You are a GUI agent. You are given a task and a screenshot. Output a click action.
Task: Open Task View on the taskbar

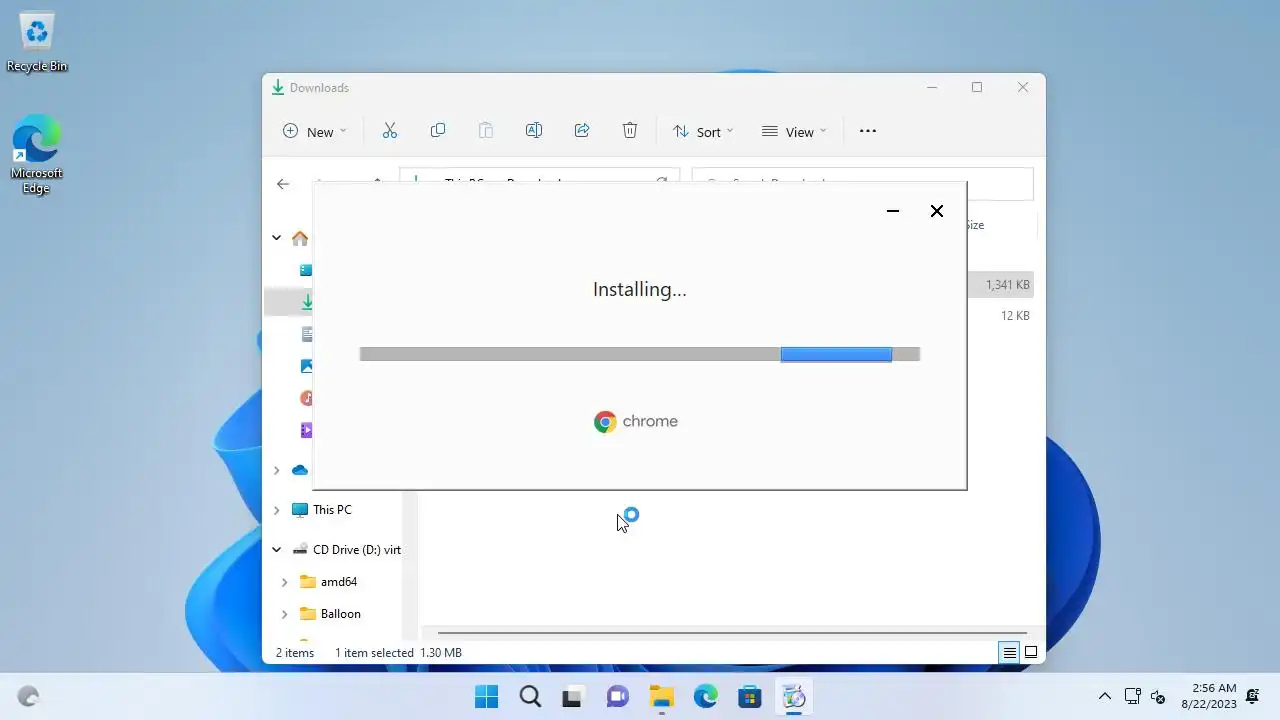pos(574,697)
